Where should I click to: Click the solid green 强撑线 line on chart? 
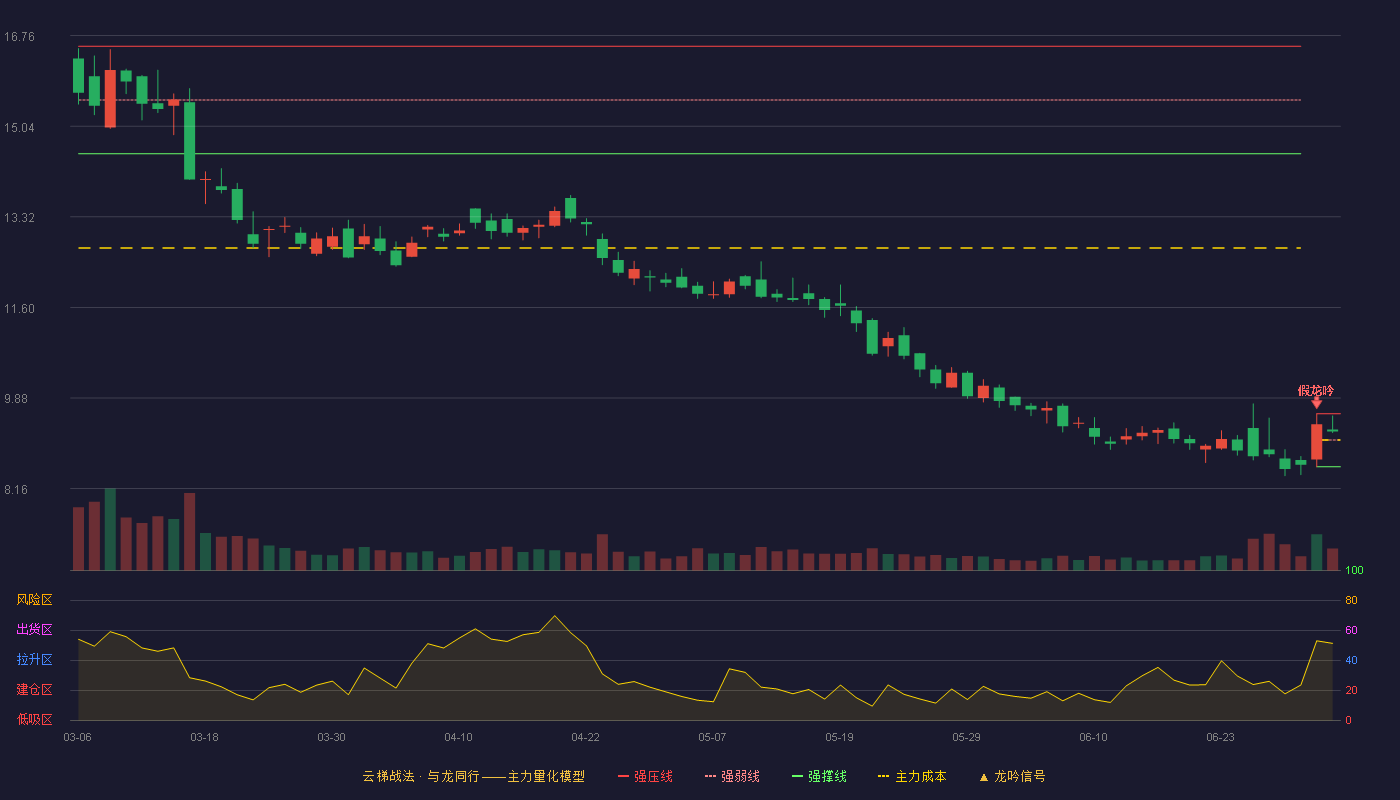point(689,154)
